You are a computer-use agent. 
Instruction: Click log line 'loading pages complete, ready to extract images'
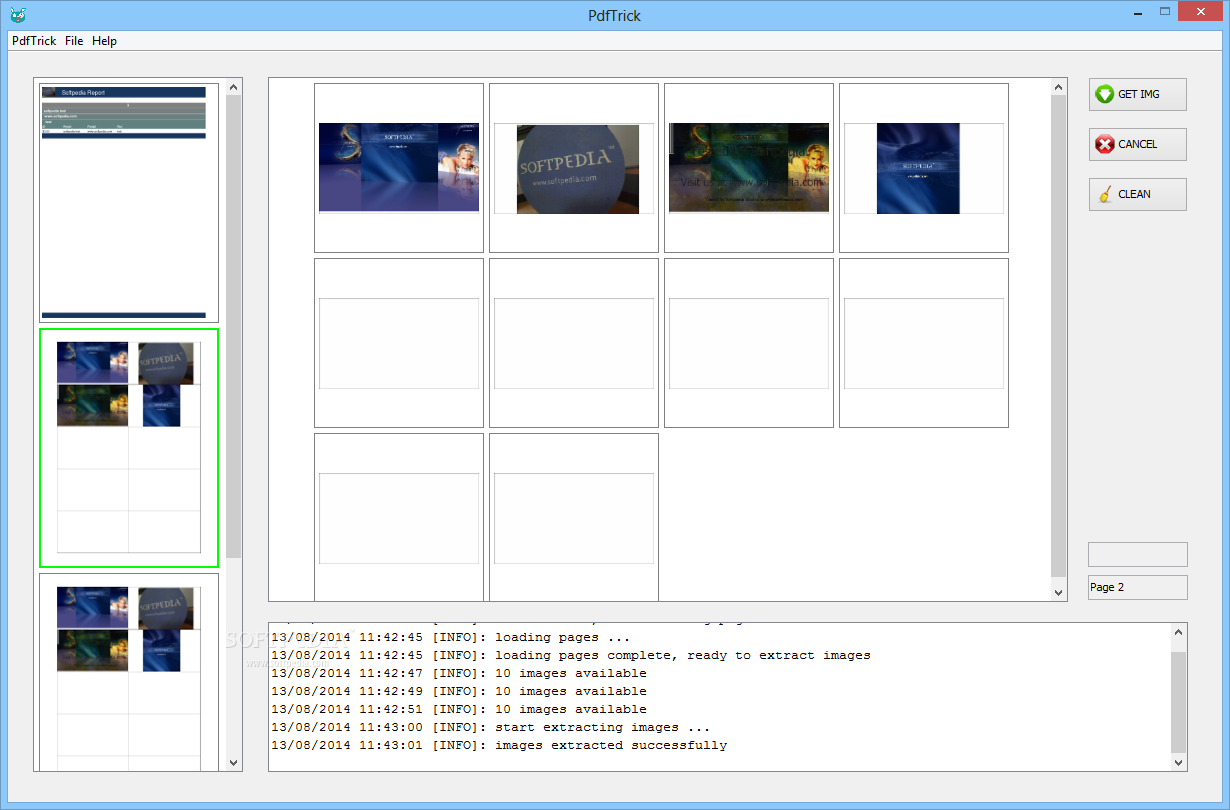tap(571, 655)
